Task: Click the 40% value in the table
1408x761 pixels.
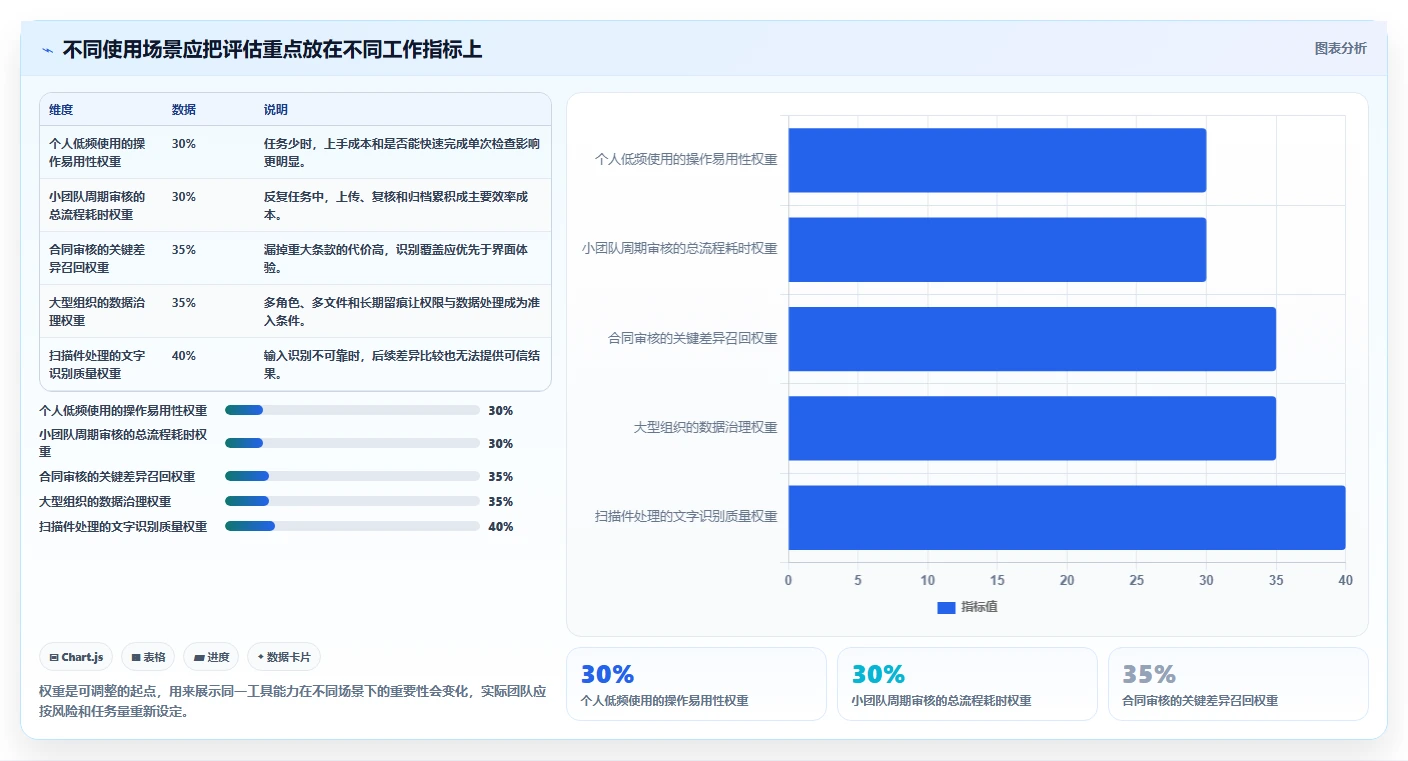Action: coord(184,355)
